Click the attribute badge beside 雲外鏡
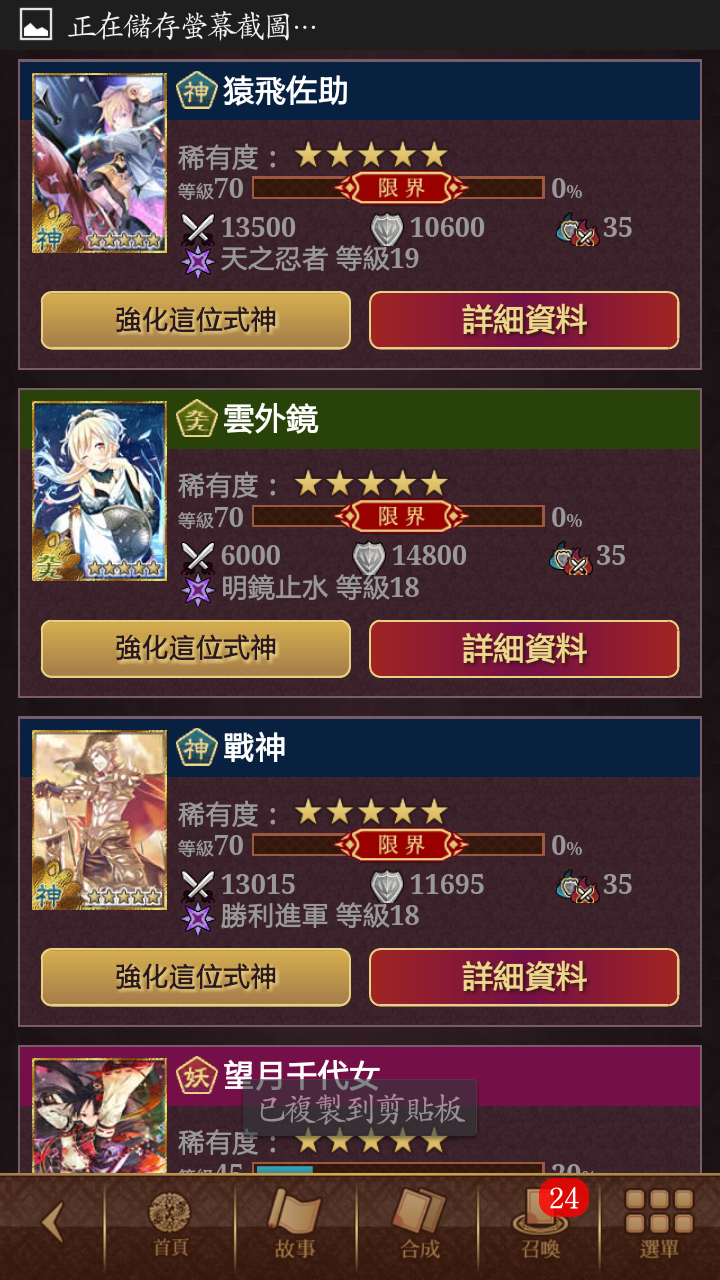 point(197,419)
